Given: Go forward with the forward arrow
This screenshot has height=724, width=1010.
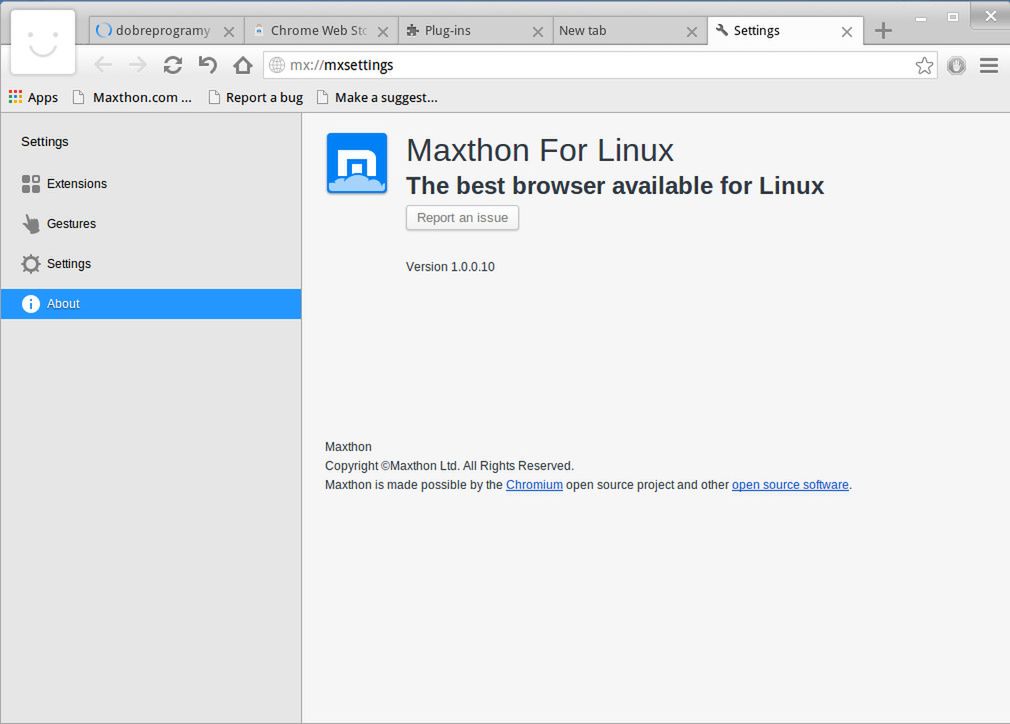Looking at the screenshot, I should 138,65.
